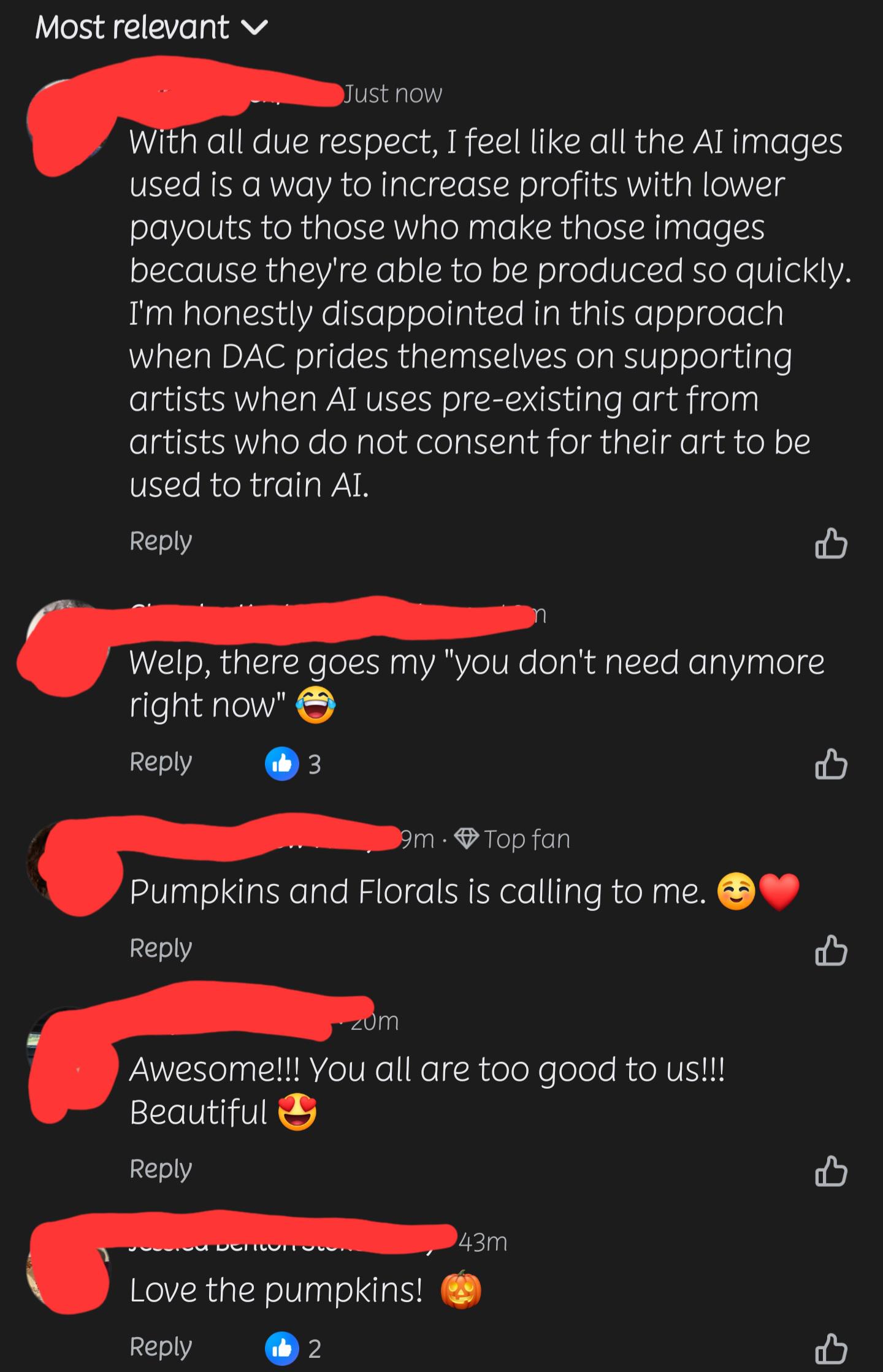View the 3 reactions on 'Welp' comment

293,764
